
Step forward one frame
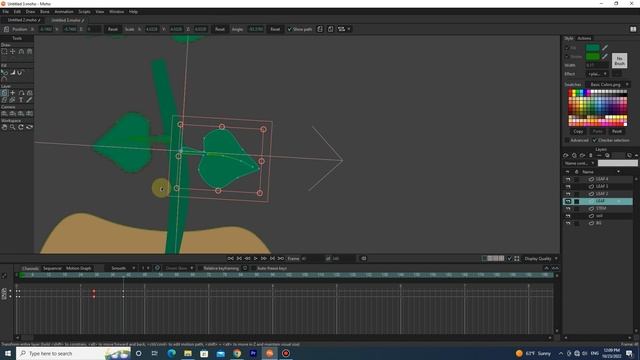264,258
